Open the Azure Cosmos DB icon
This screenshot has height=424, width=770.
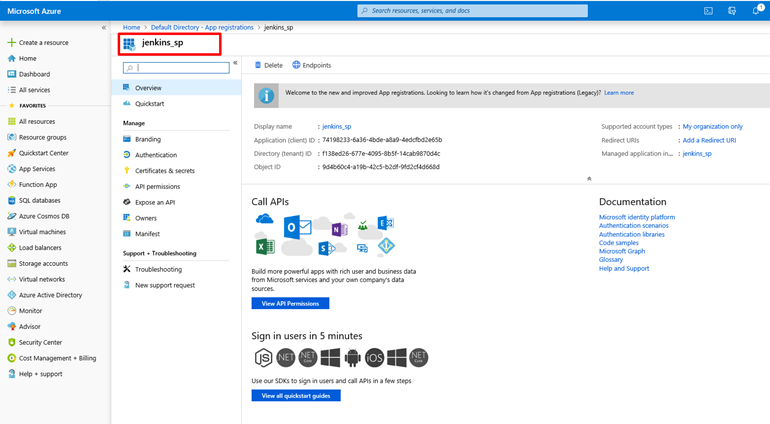click(x=12, y=216)
